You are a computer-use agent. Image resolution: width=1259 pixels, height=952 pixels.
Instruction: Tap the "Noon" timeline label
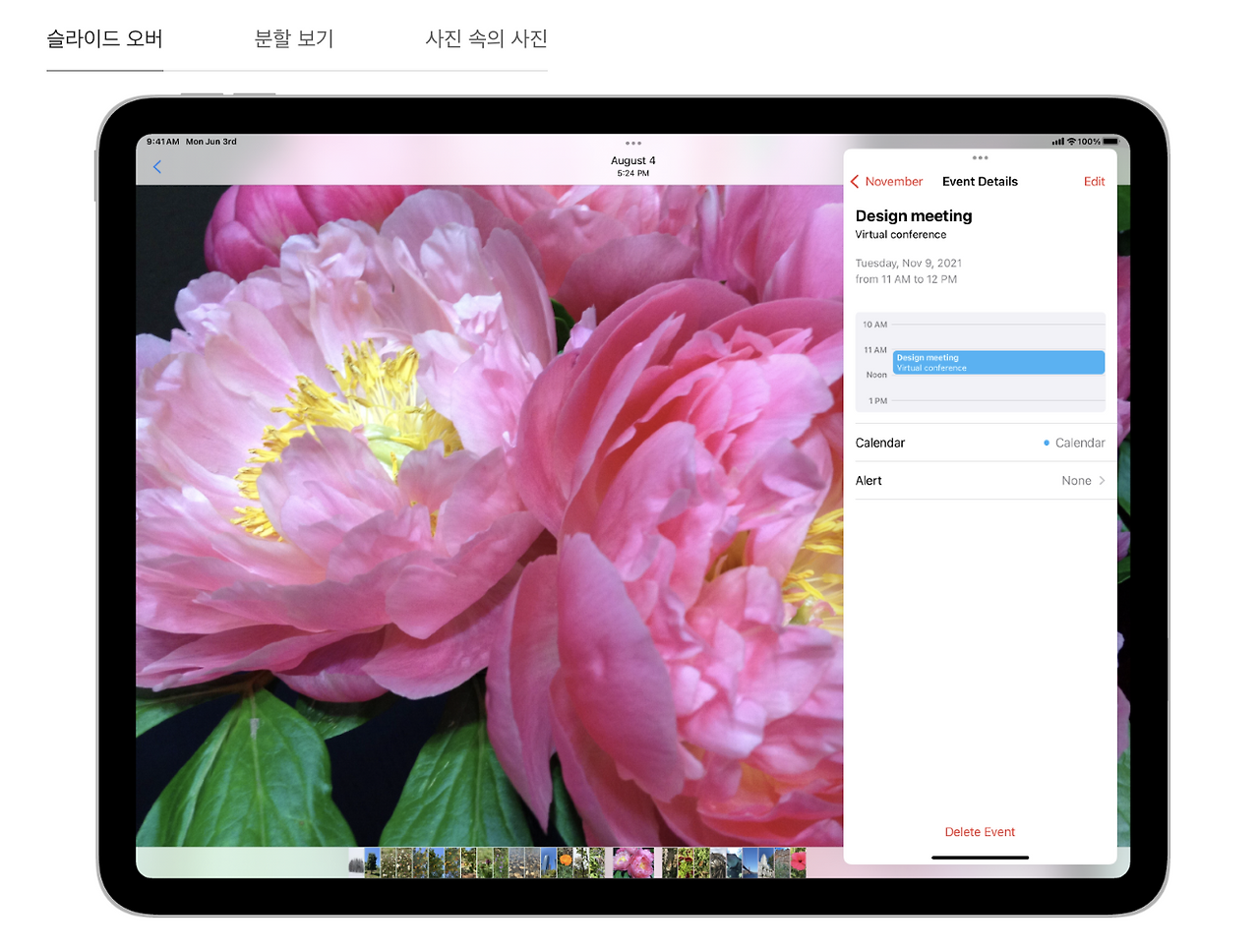876,375
